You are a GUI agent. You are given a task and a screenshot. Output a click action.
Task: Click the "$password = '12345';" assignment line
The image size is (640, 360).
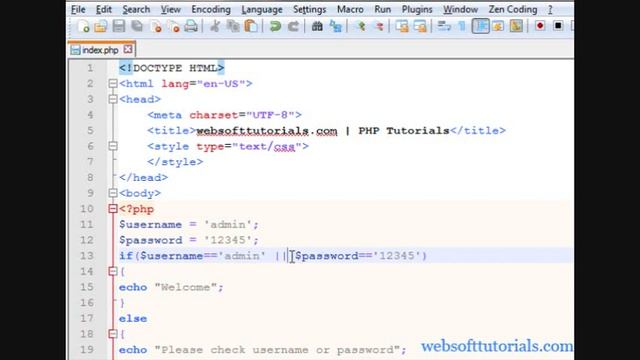(x=189, y=240)
